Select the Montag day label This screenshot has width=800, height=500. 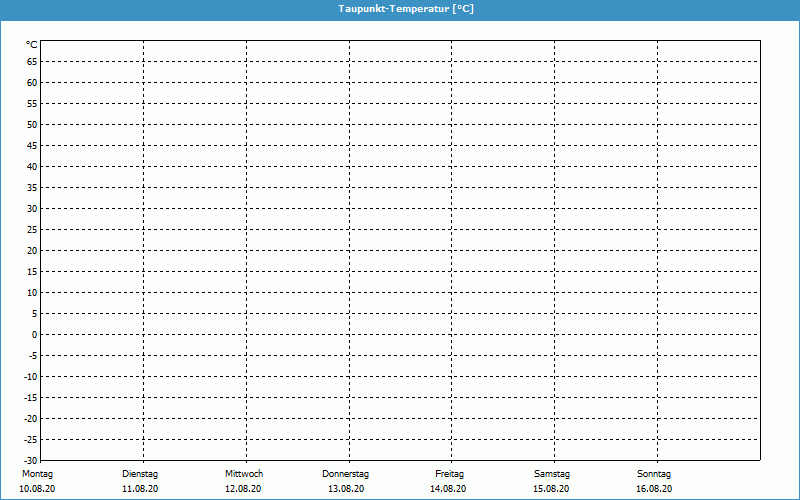point(37,473)
